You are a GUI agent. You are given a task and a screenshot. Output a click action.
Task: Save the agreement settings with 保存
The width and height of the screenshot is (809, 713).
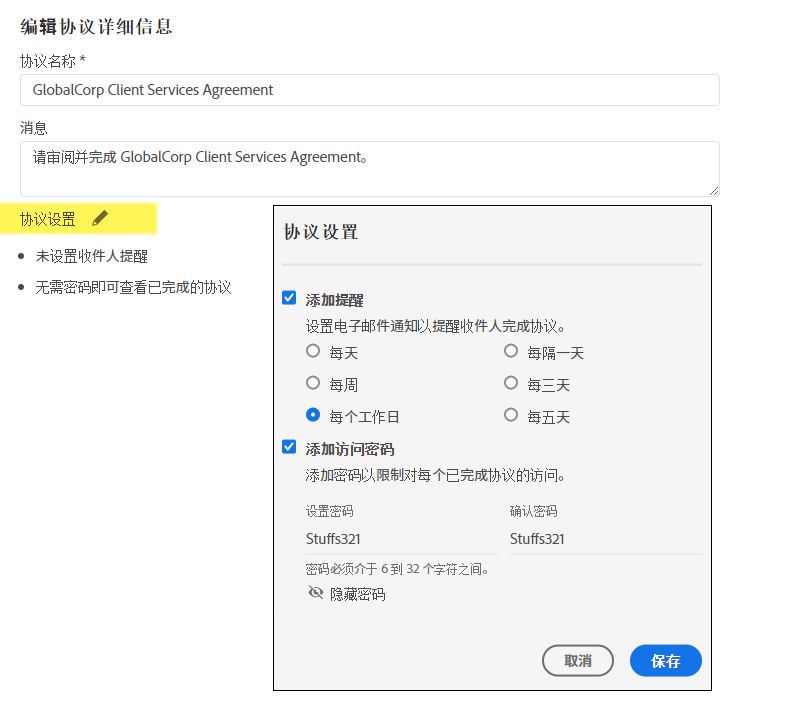click(x=666, y=660)
